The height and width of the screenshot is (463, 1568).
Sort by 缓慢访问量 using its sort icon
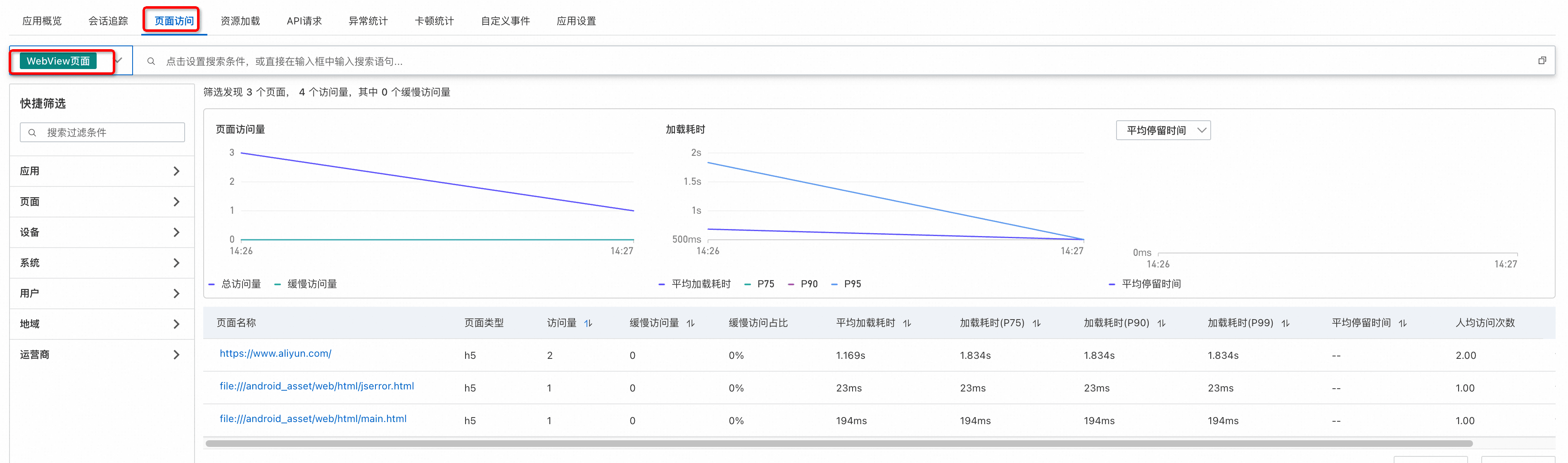pyautogui.click(x=690, y=324)
